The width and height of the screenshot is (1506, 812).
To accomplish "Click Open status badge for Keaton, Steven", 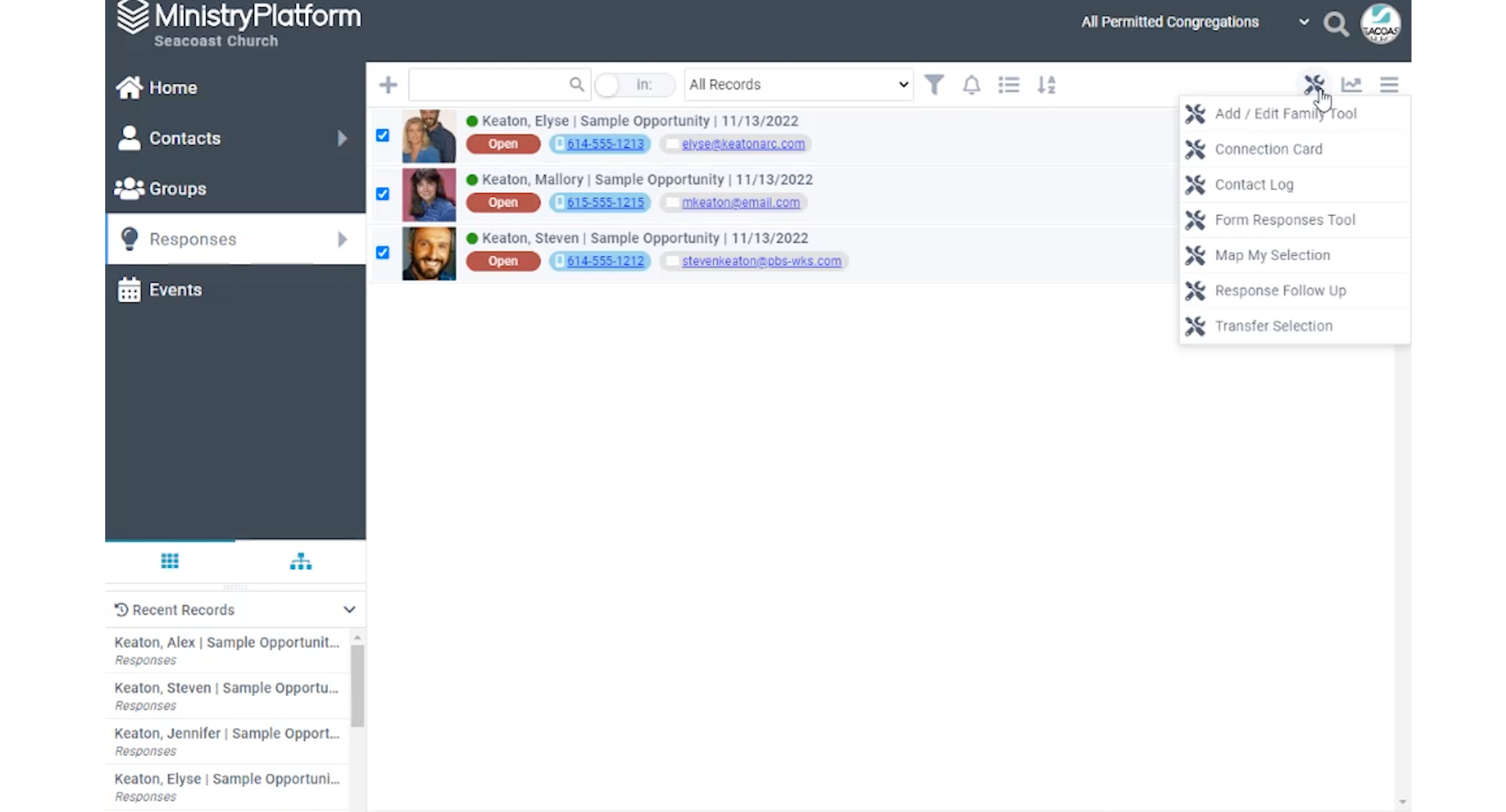I will tap(503, 261).
